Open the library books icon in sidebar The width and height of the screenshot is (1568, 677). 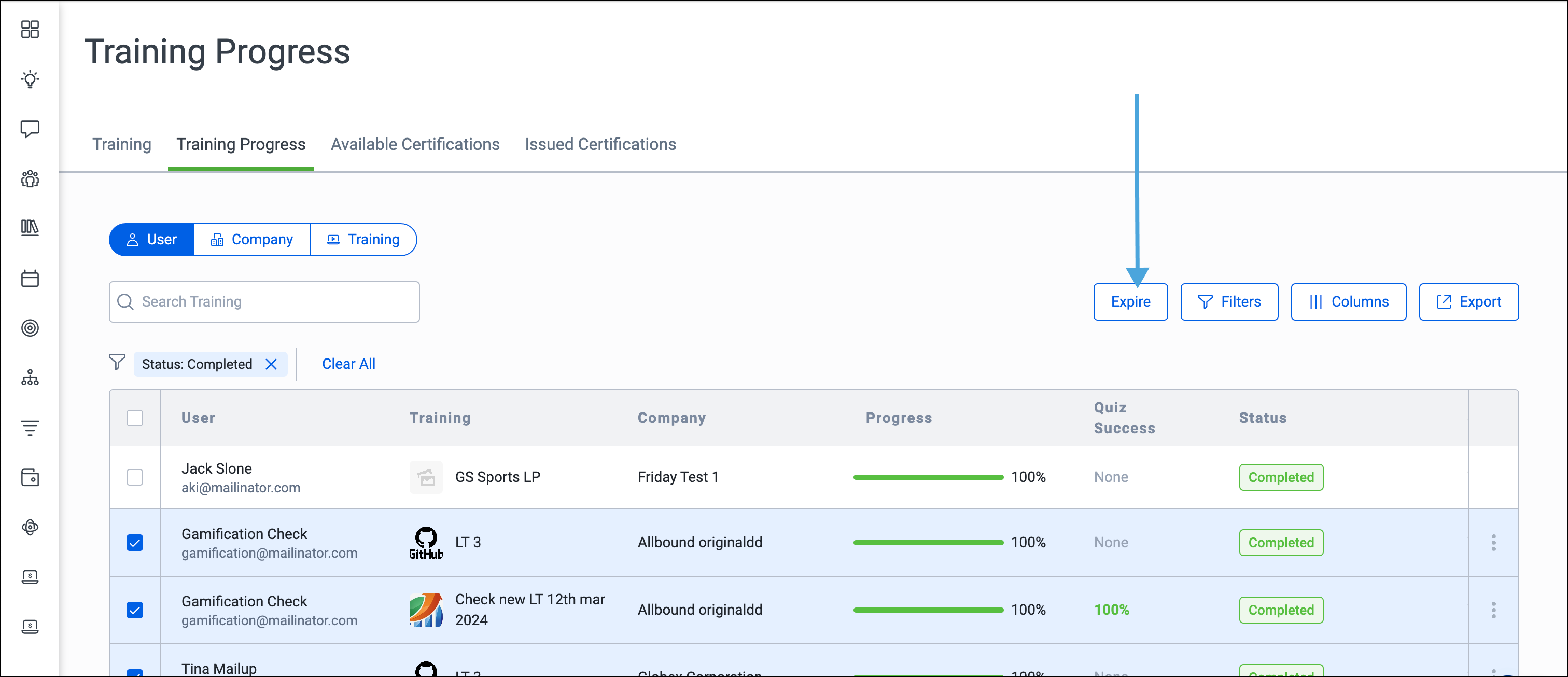(30, 228)
